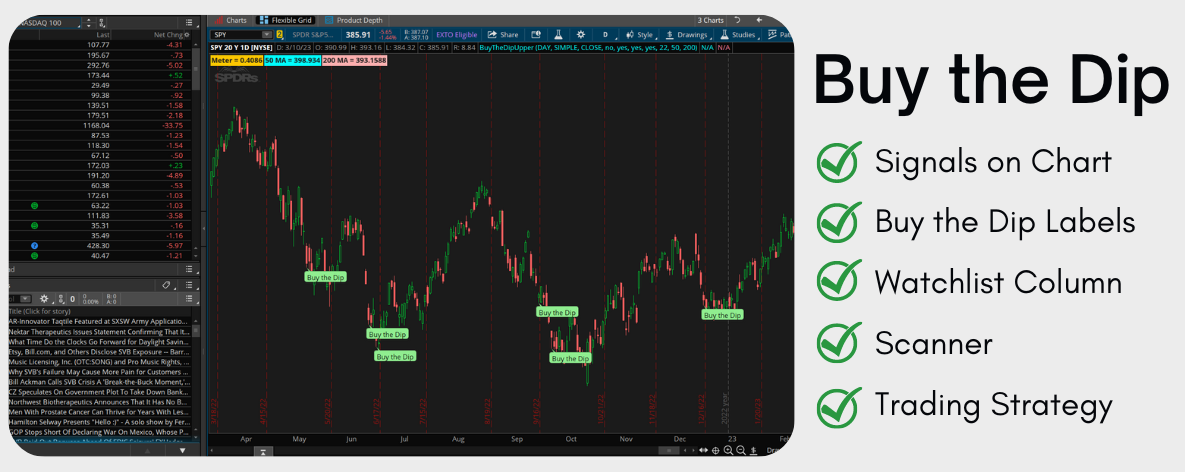Sort by the Last column header
1185x472 pixels.
coord(103,35)
